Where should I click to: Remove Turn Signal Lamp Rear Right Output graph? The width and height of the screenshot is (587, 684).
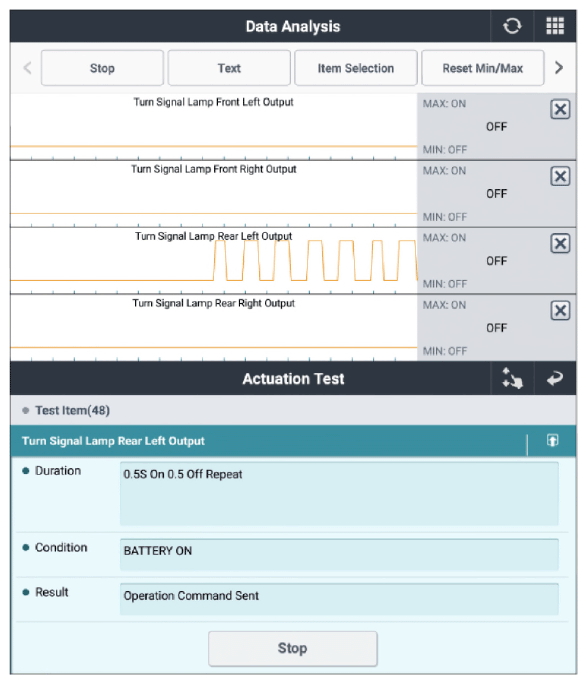(x=560, y=311)
